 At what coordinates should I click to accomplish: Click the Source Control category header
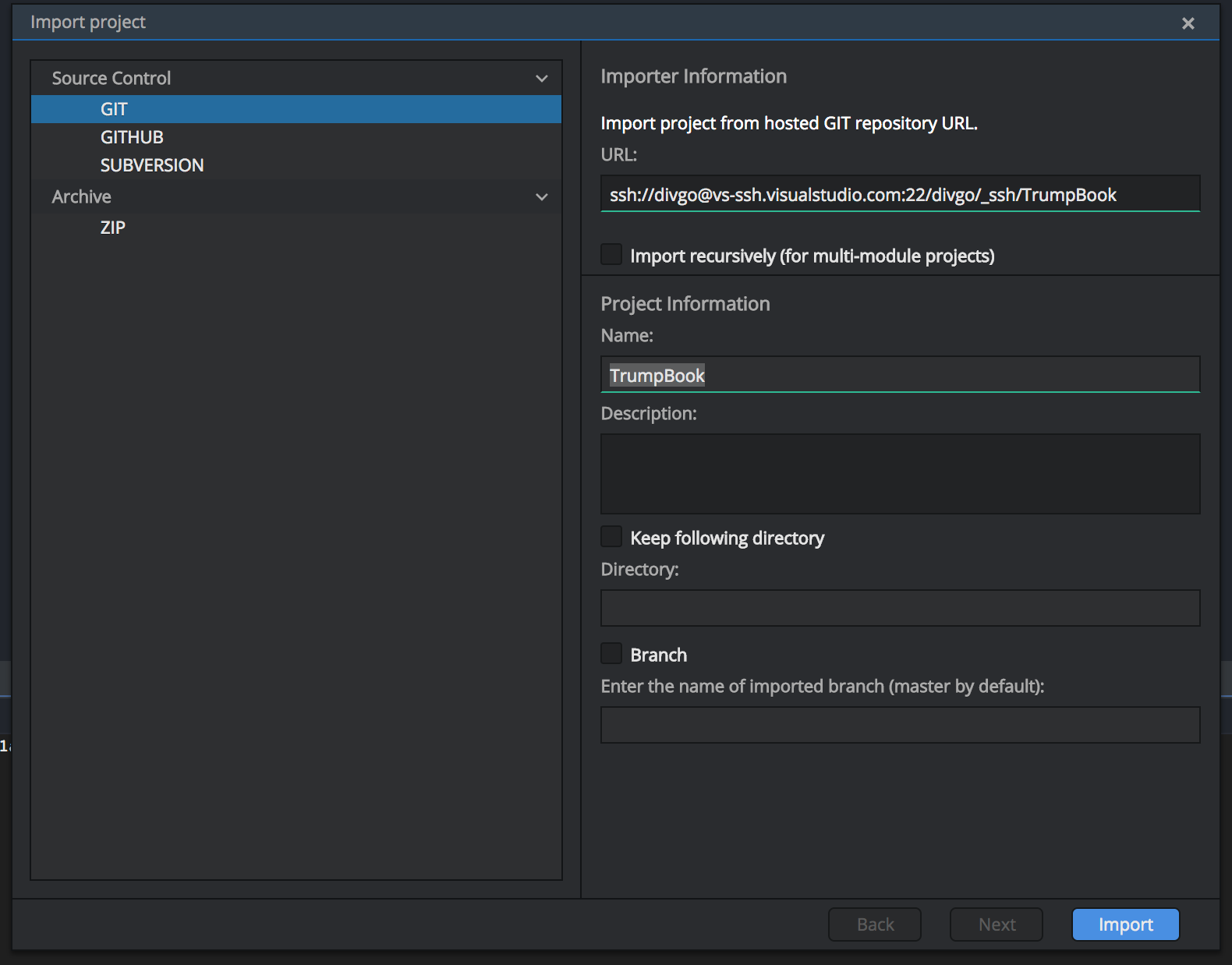pos(112,79)
